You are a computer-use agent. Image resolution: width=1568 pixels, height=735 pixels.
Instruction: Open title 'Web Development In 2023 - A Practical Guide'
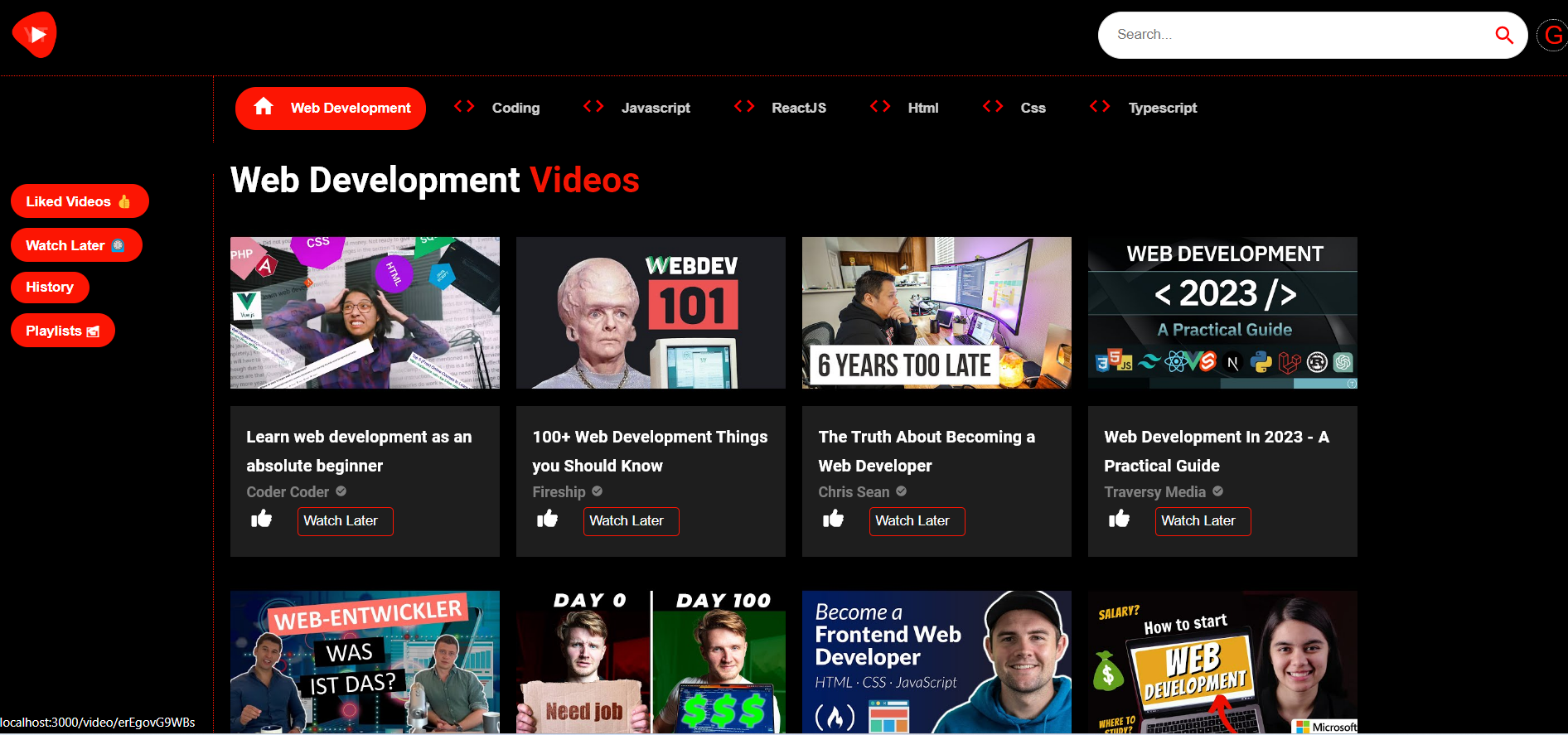1217,451
